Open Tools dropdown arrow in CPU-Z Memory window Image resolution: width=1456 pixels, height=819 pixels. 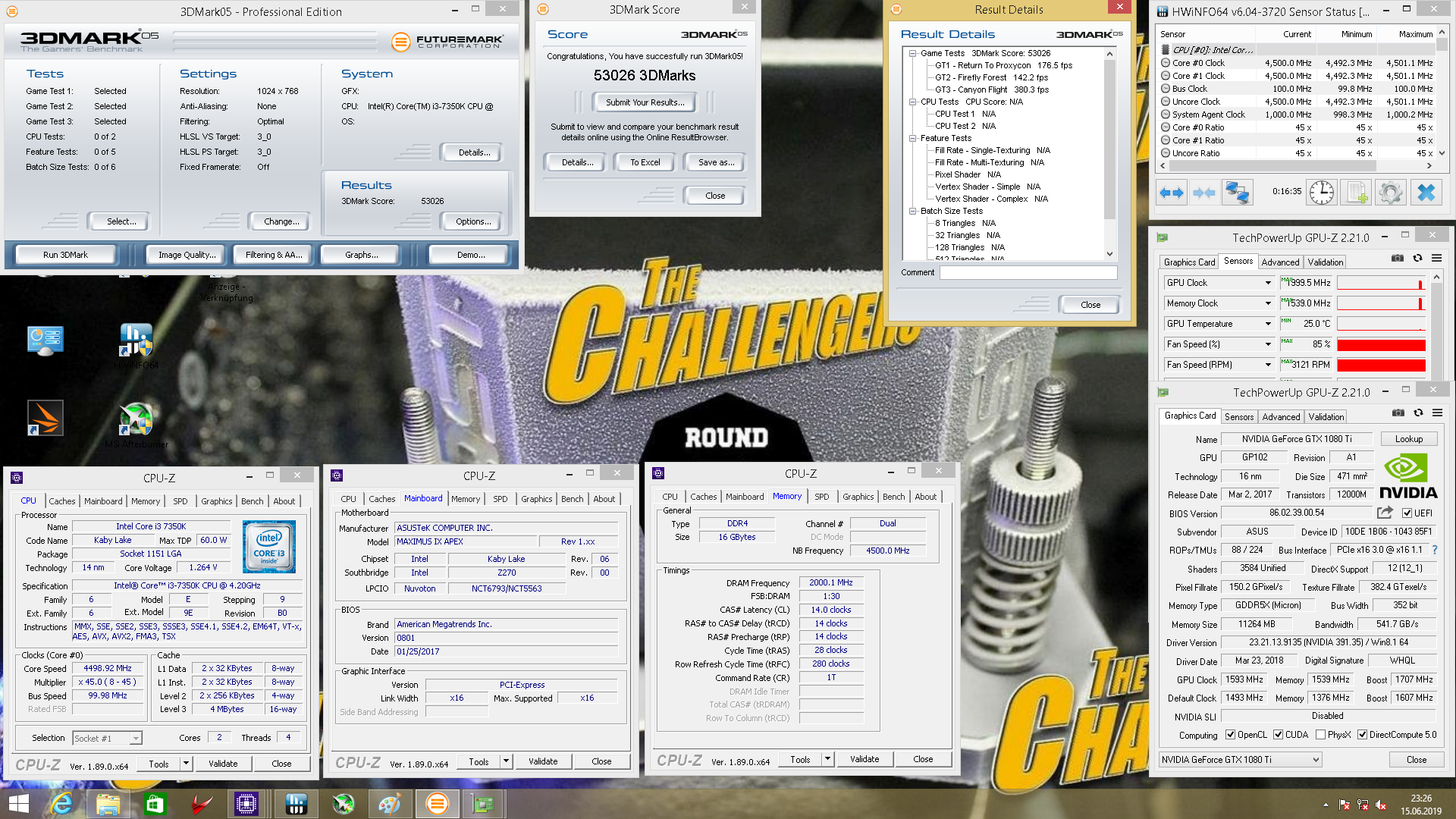coord(827,759)
